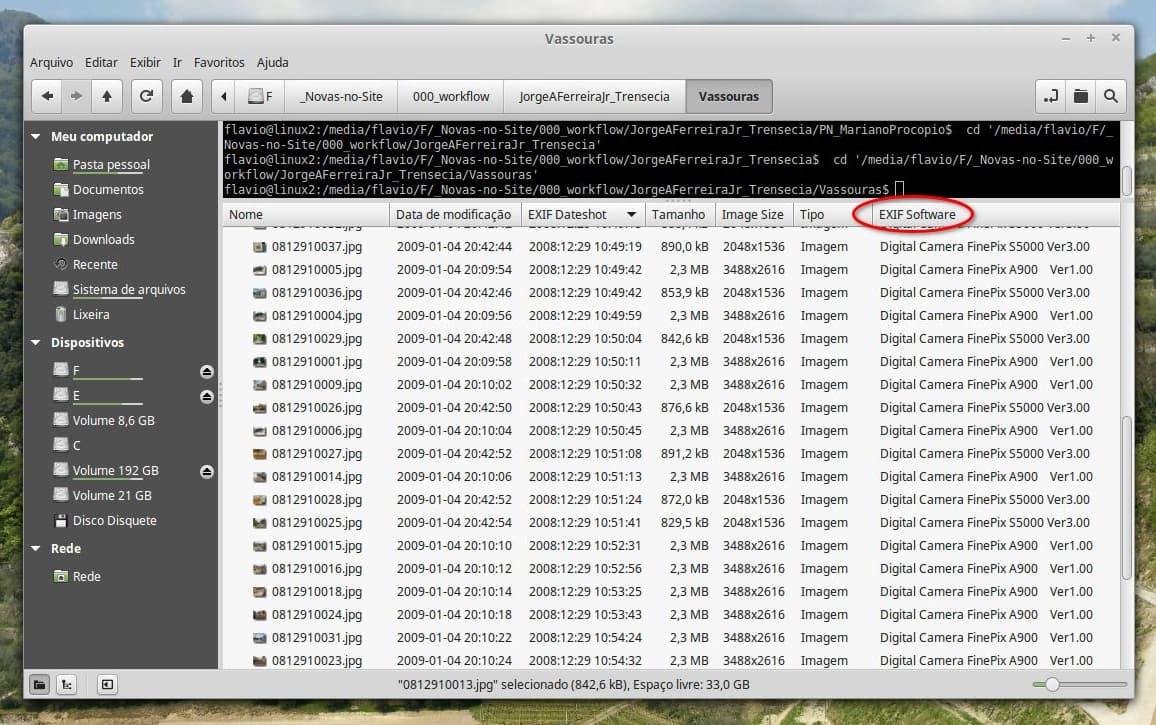This screenshot has height=725, width=1156.
Task: Eject Volume 192 GB
Action: click(207, 471)
